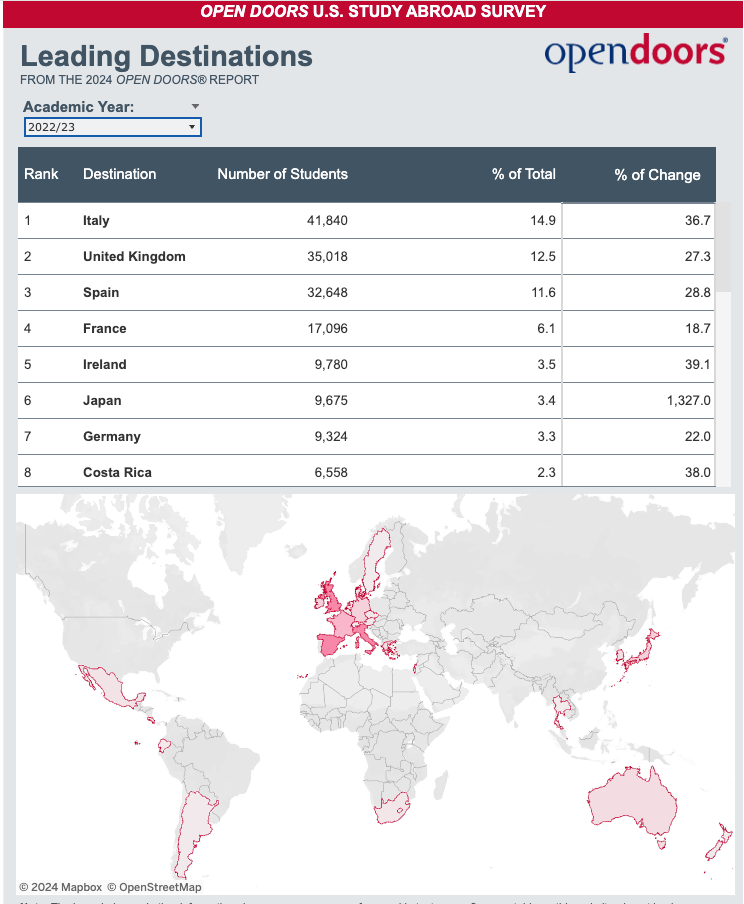Click Costa Rica's student count 6,558
Screen dimensions: 744x904
tap(331, 473)
